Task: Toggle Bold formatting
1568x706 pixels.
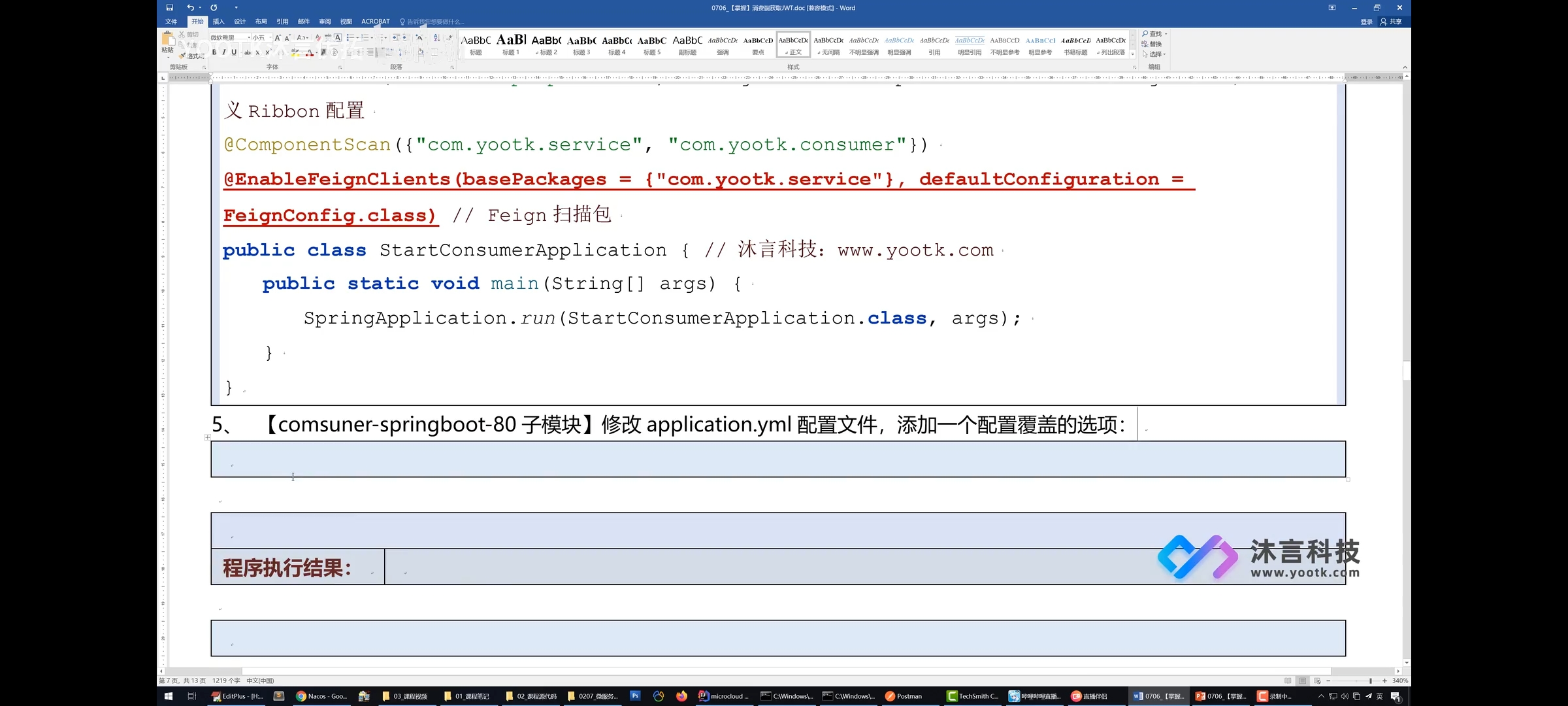Action: (214, 52)
